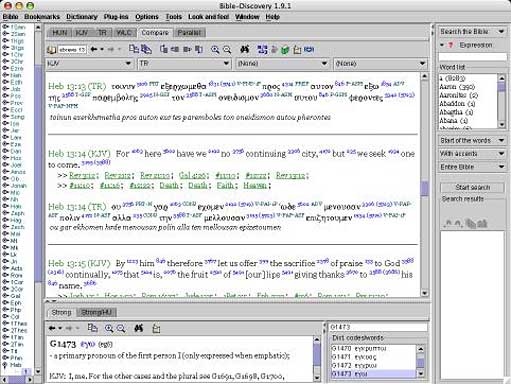Click the small pink flag icon in toolbar
The image size is (511, 384).
[274, 50]
